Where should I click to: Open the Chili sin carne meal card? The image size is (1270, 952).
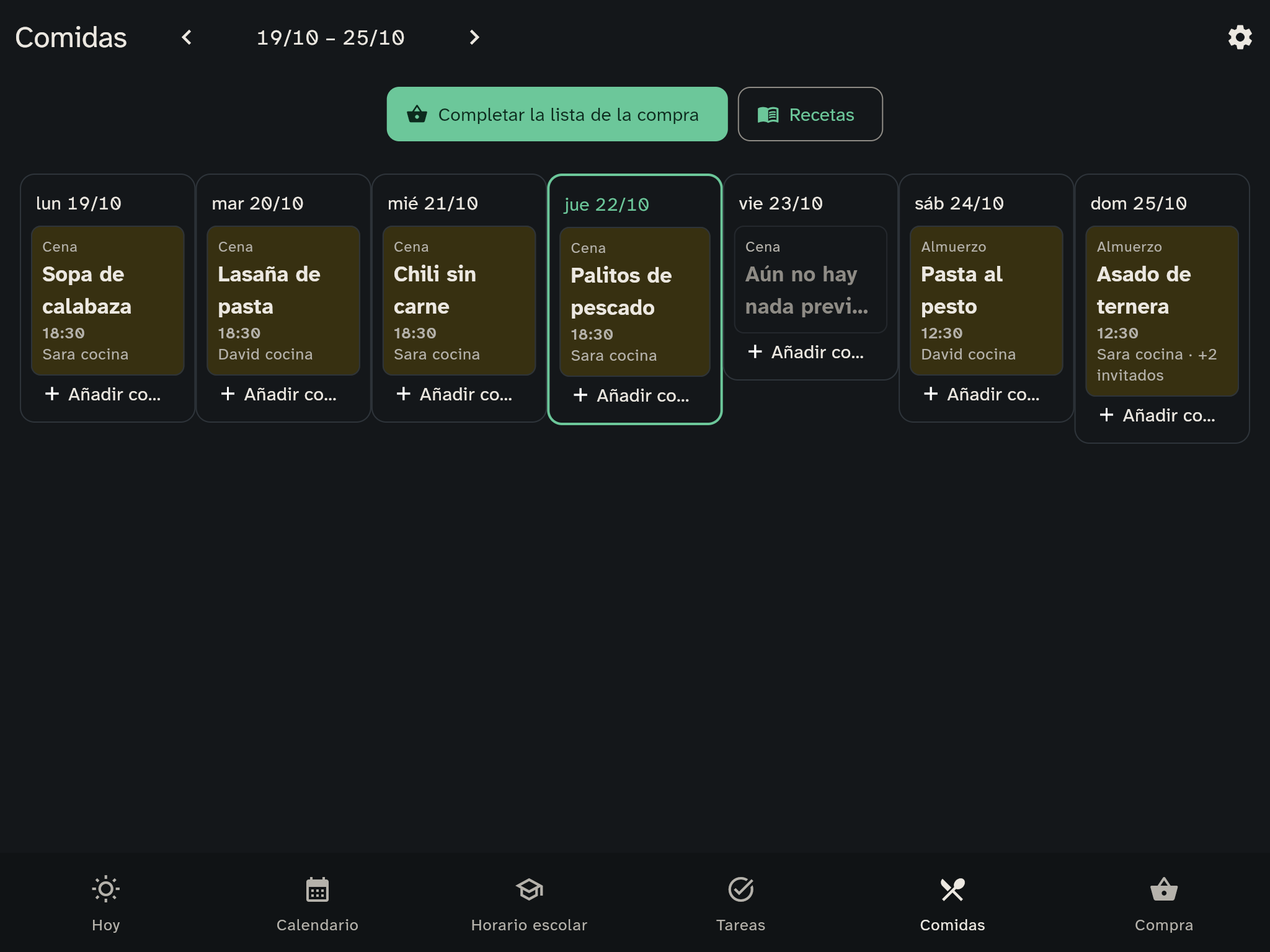coord(459,301)
